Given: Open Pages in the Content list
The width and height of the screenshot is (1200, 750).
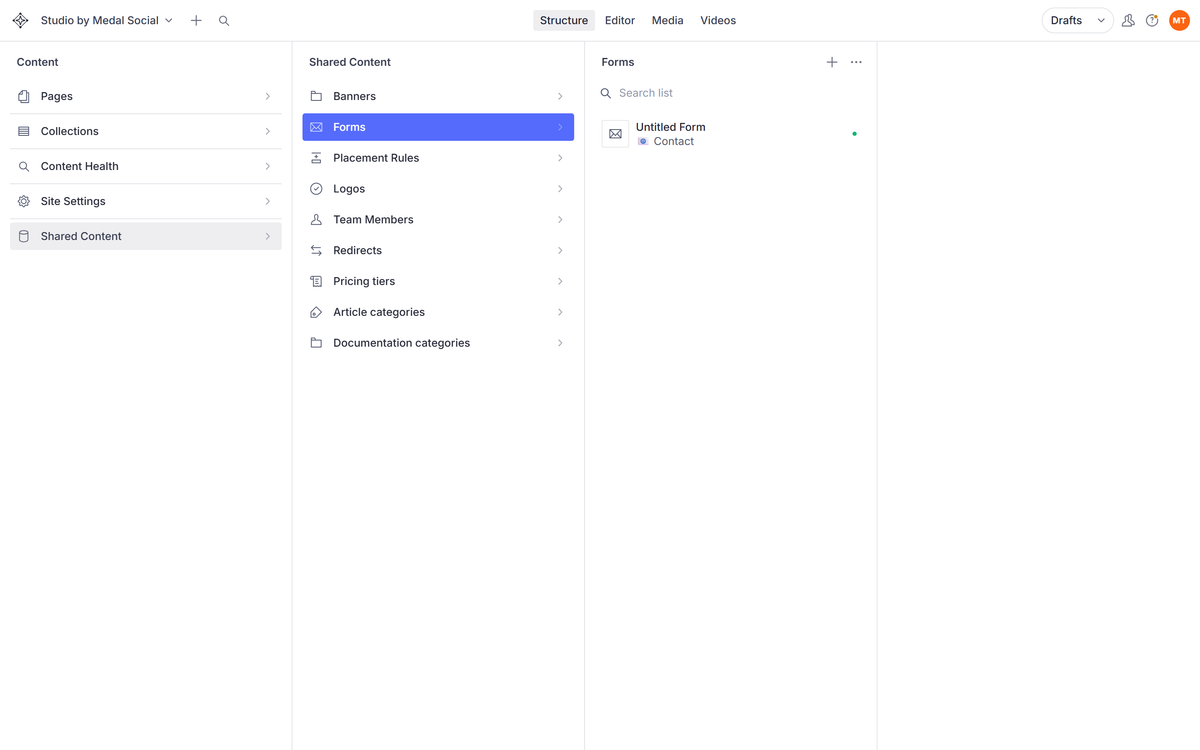Looking at the screenshot, I should point(146,96).
